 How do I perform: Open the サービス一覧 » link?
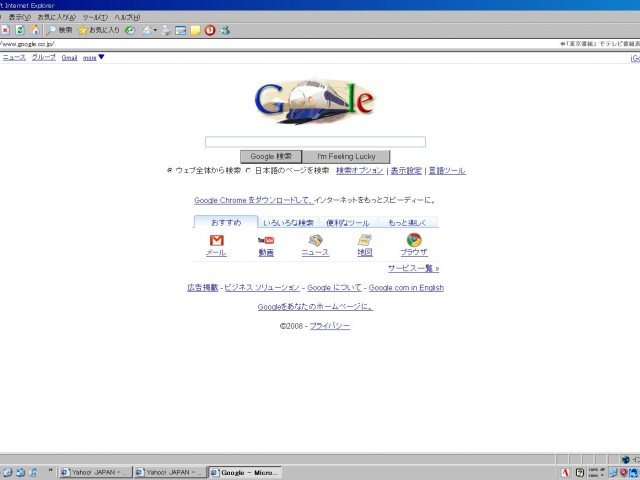[x=413, y=268]
